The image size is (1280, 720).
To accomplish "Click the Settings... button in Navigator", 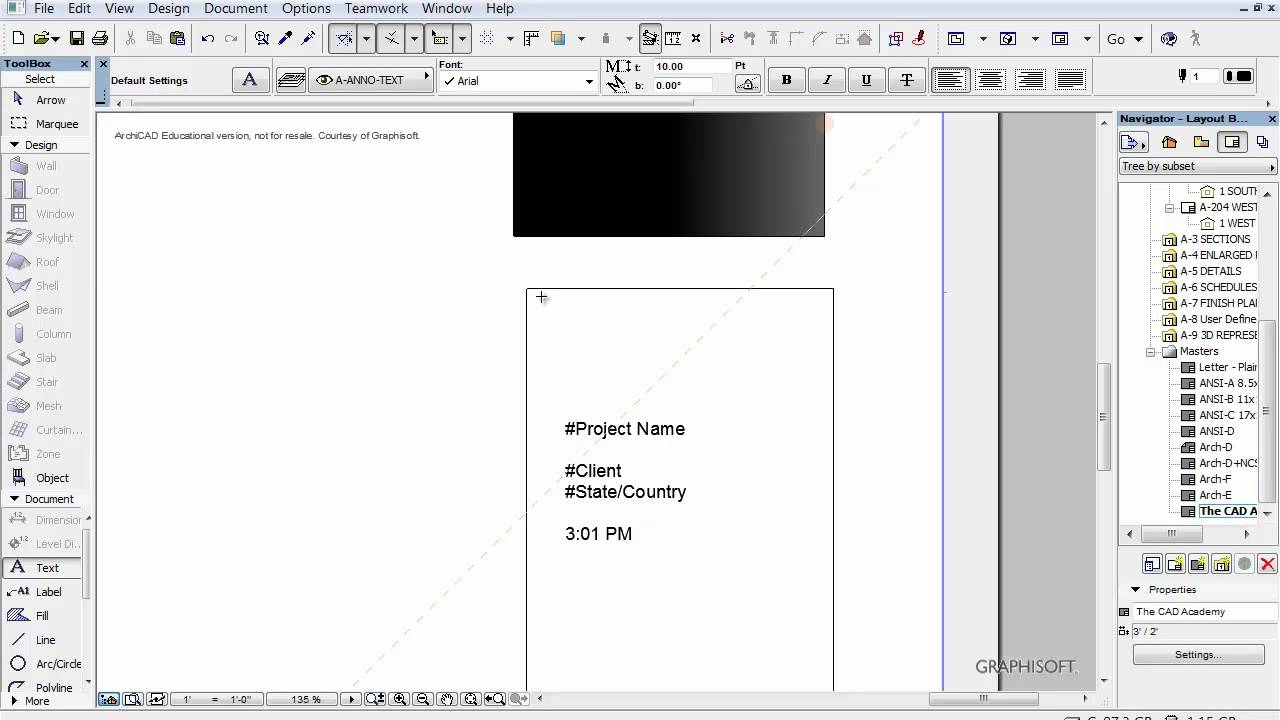I will pyautogui.click(x=1197, y=655).
